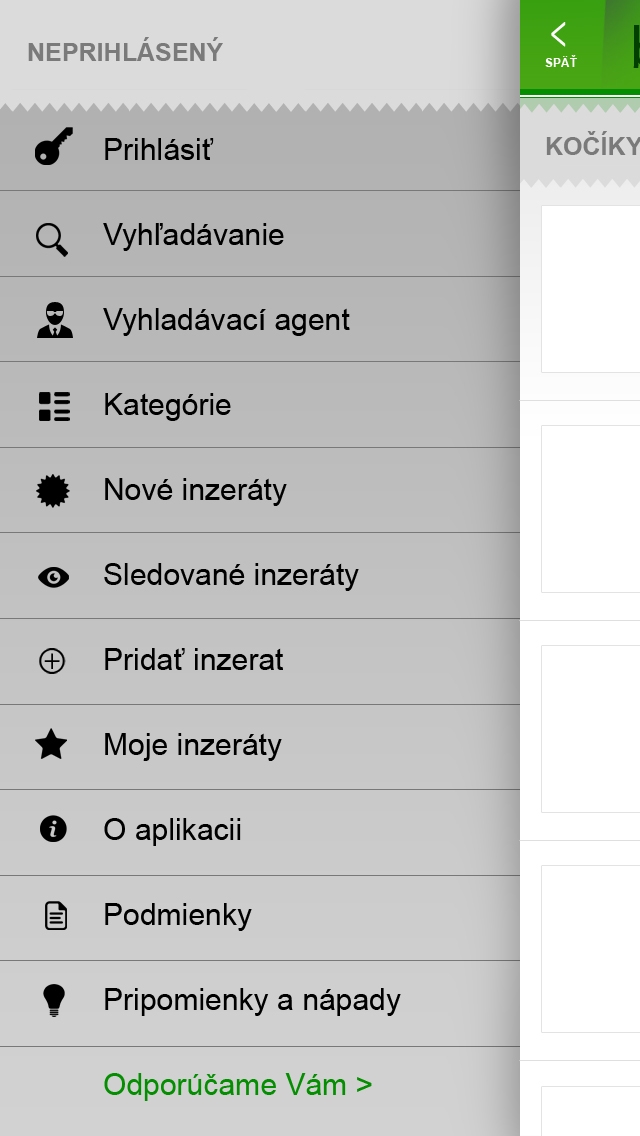Click the eye icon for Sledované inzeráty

point(53,577)
